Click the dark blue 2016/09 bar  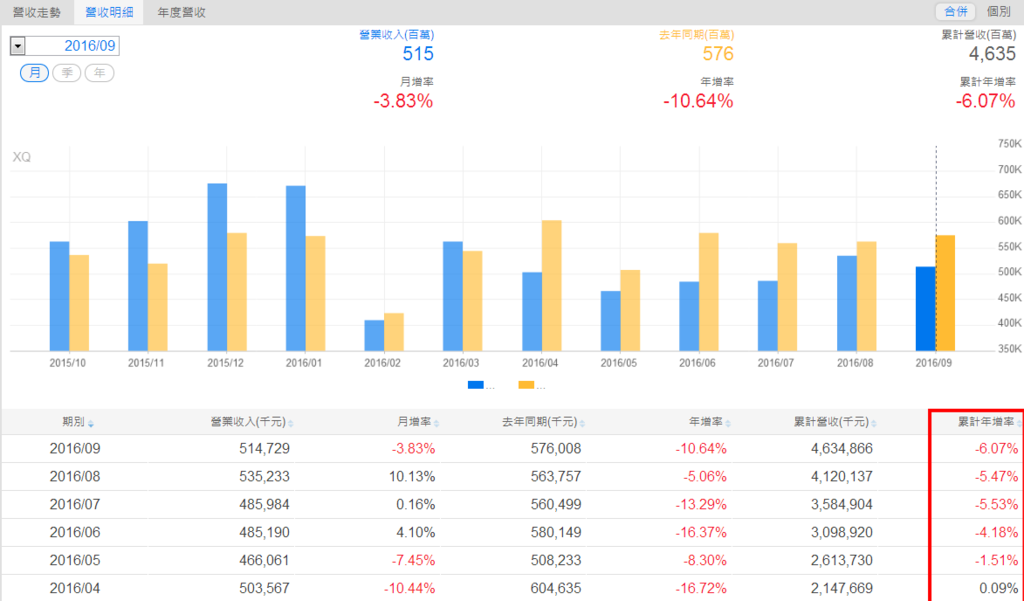click(925, 308)
